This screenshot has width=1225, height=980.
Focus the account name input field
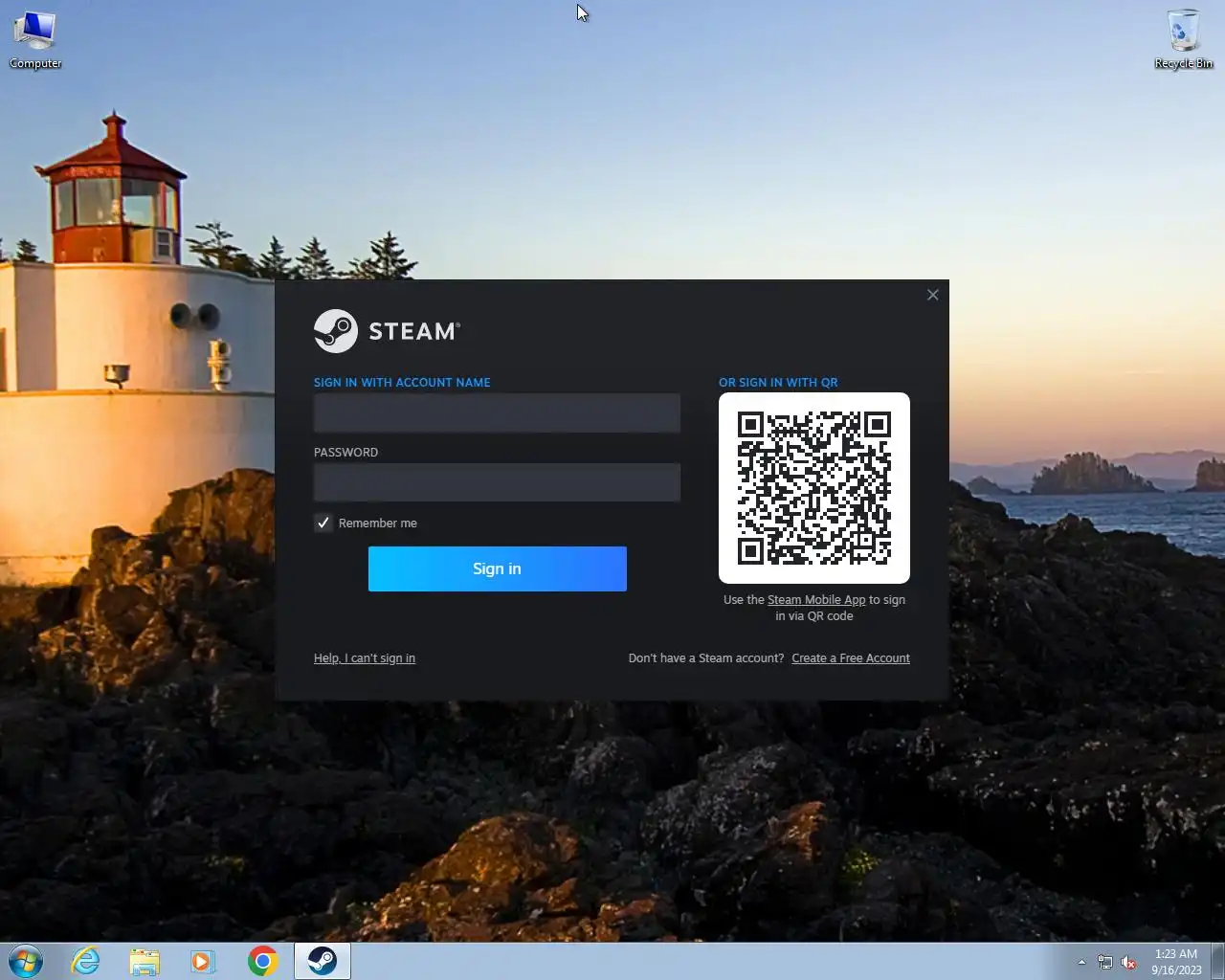point(497,412)
